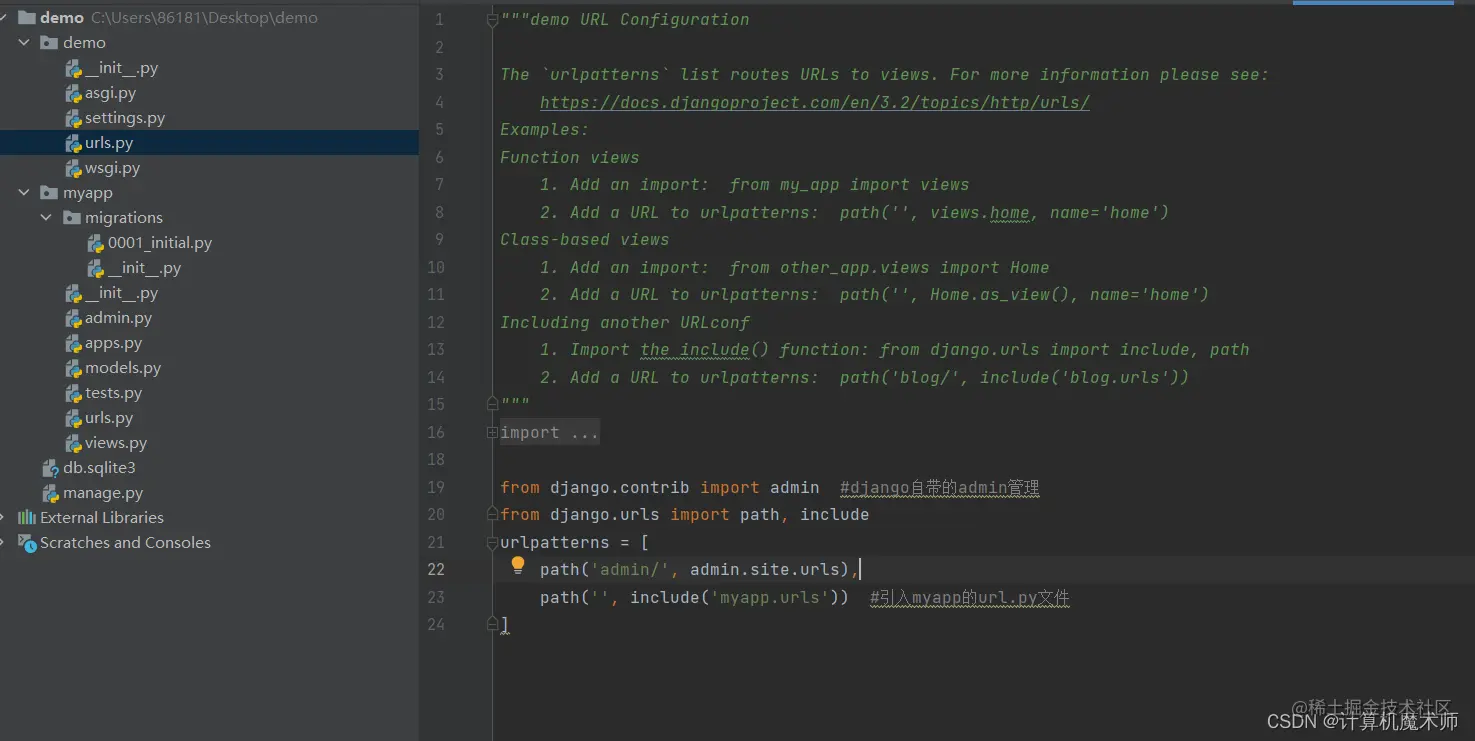This screenshot has height=741, width=1475.
Task: Click the Python file icon beside admin.py
Action: pos(73,318)
